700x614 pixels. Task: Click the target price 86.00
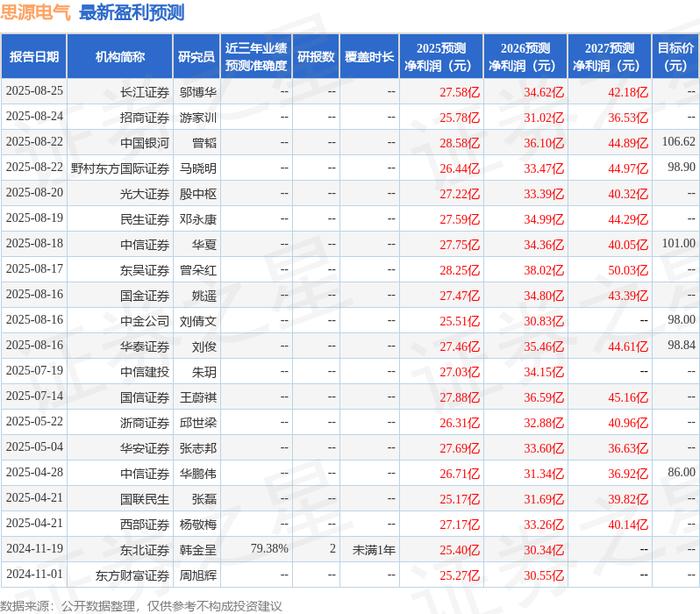pyautogui.click(x=681, y=473)
